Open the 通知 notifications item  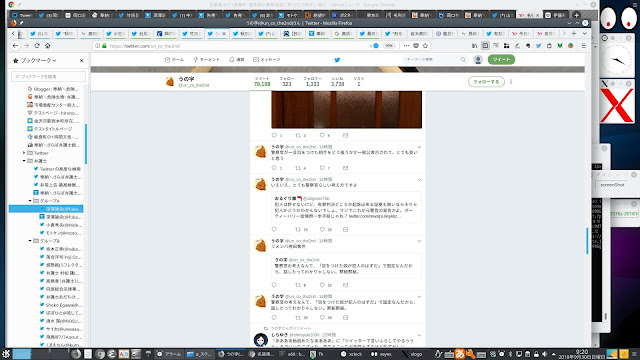(237, 60)
